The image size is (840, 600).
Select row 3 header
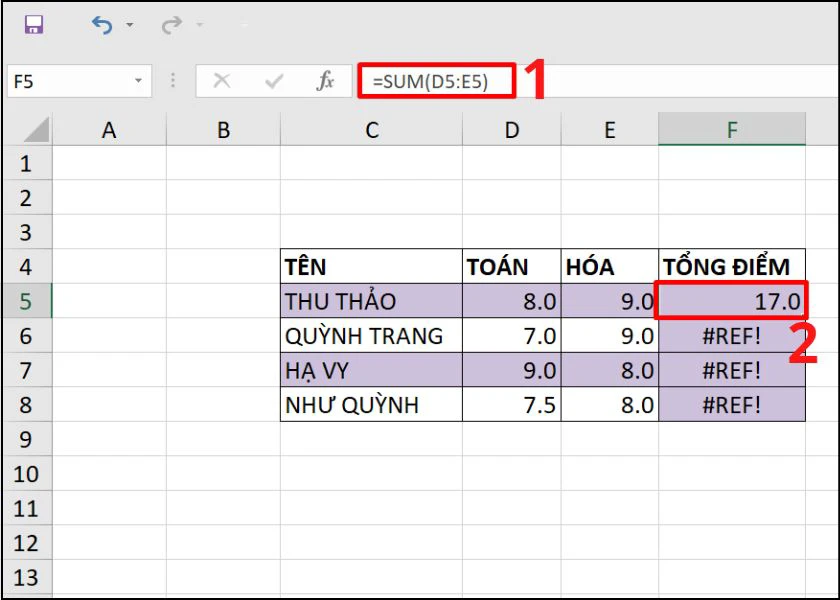point(27,232)
